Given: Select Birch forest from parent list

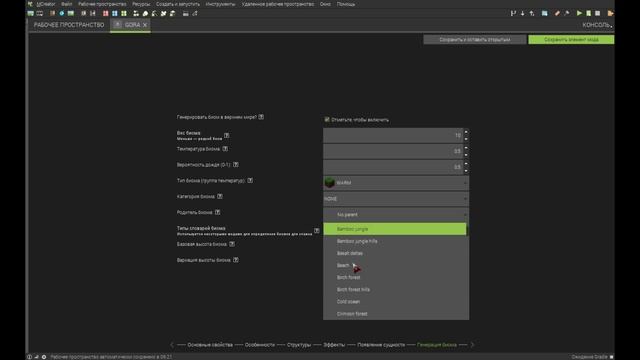Looking at the screenshot, I should (x=395, y=278).
